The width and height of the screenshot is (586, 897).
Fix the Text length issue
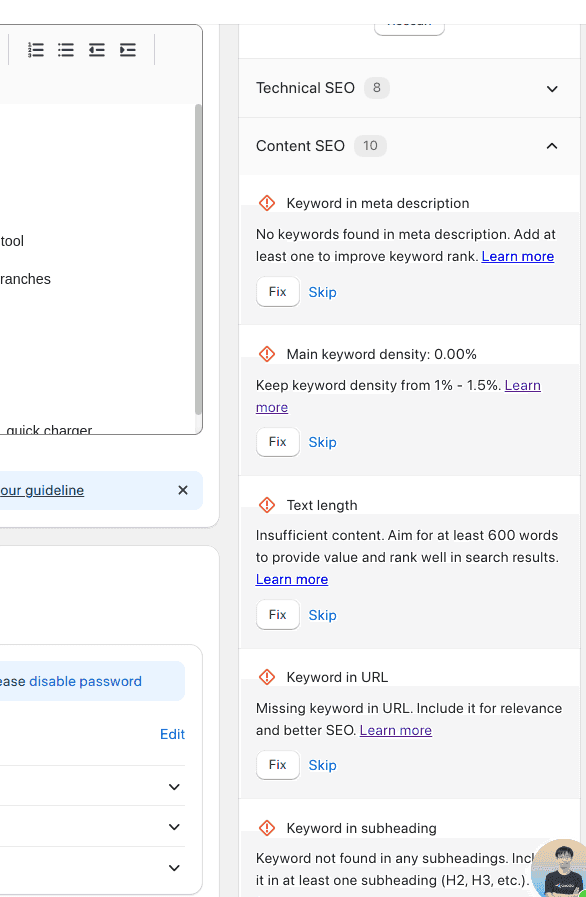[x=278, y=615]
